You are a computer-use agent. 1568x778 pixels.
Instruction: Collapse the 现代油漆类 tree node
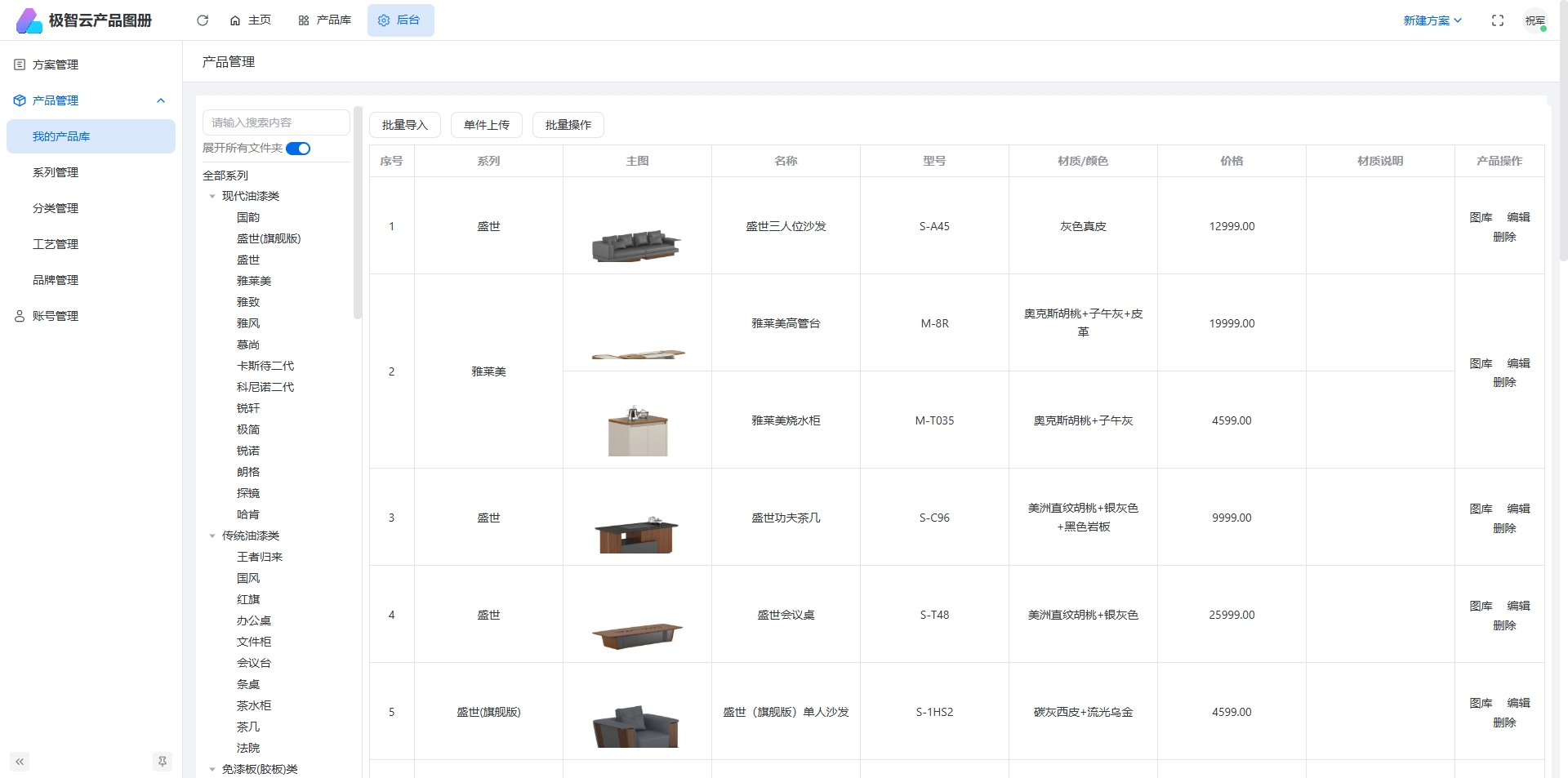212,197
